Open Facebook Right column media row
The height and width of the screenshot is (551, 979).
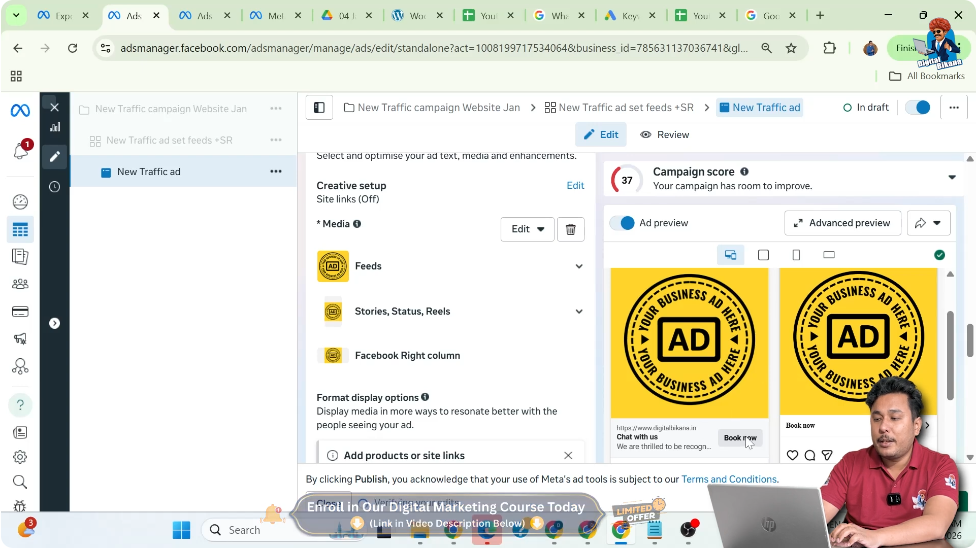(450, 356)
